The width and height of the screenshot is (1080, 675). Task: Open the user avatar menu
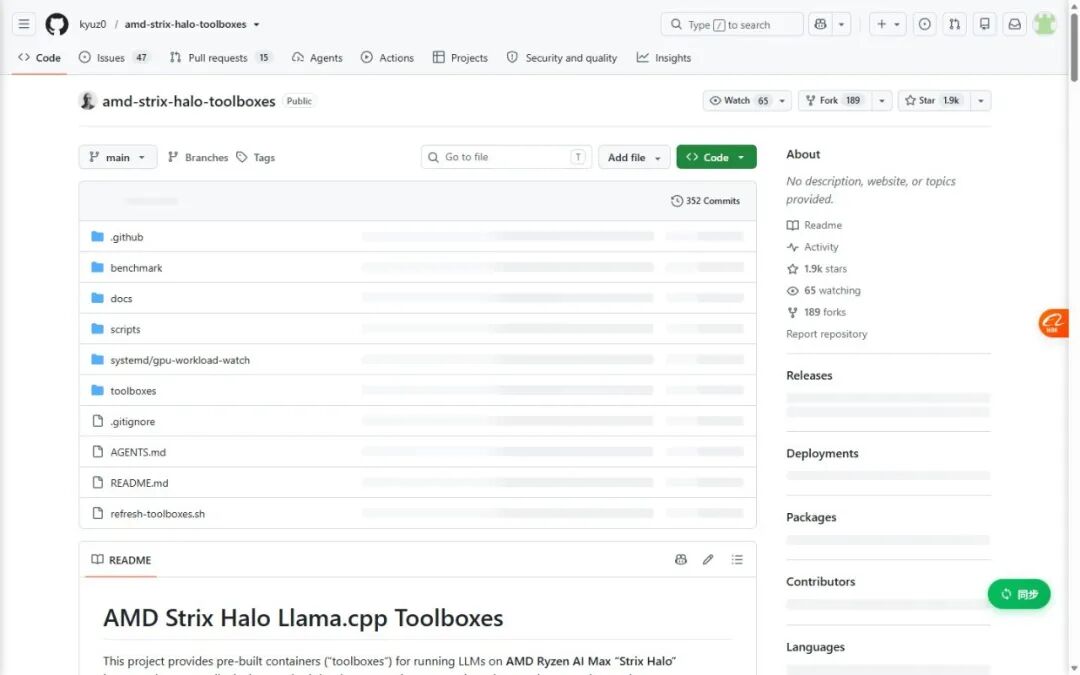pos(1045,24)
